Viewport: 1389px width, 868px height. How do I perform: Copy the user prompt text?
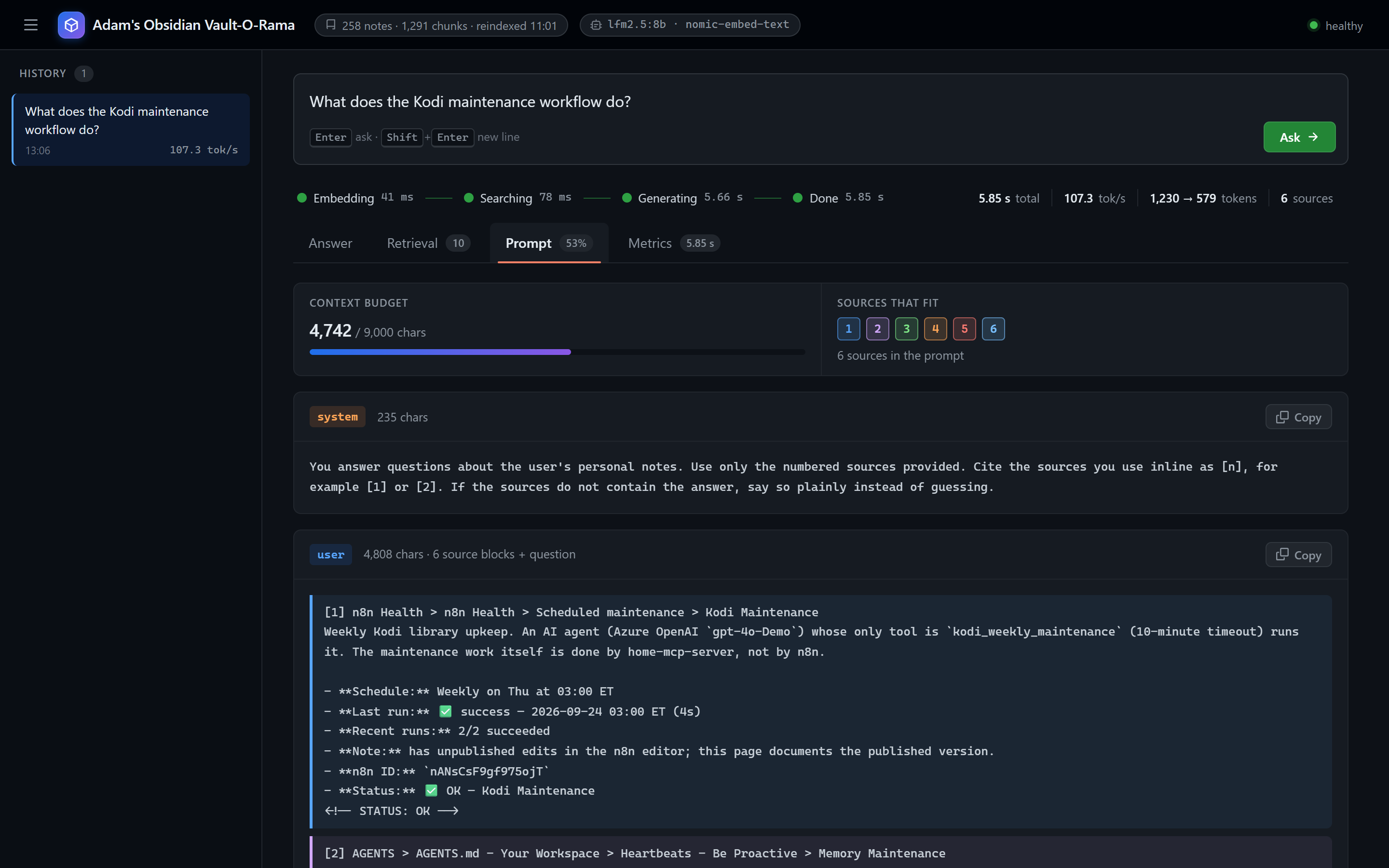point(1298,555)
